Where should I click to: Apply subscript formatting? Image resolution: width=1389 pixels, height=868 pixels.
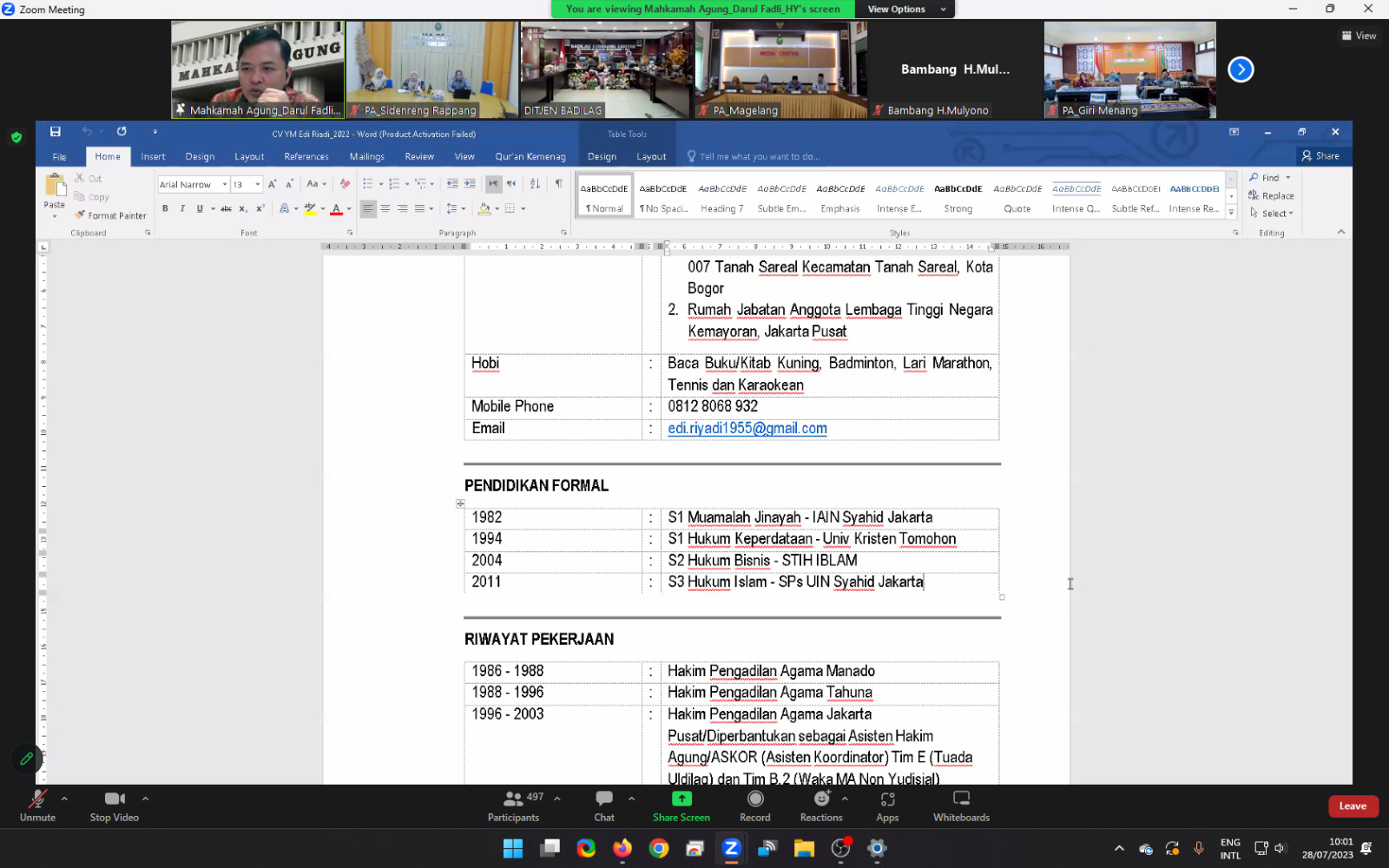point(243,208)
